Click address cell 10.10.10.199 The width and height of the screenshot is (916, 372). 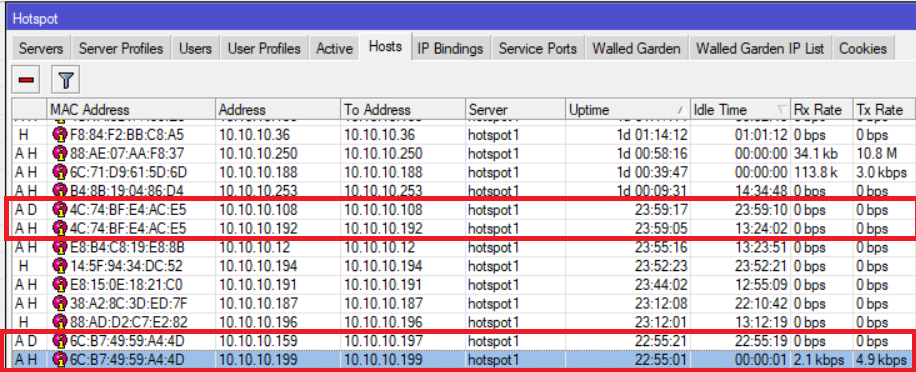(258, 359)
